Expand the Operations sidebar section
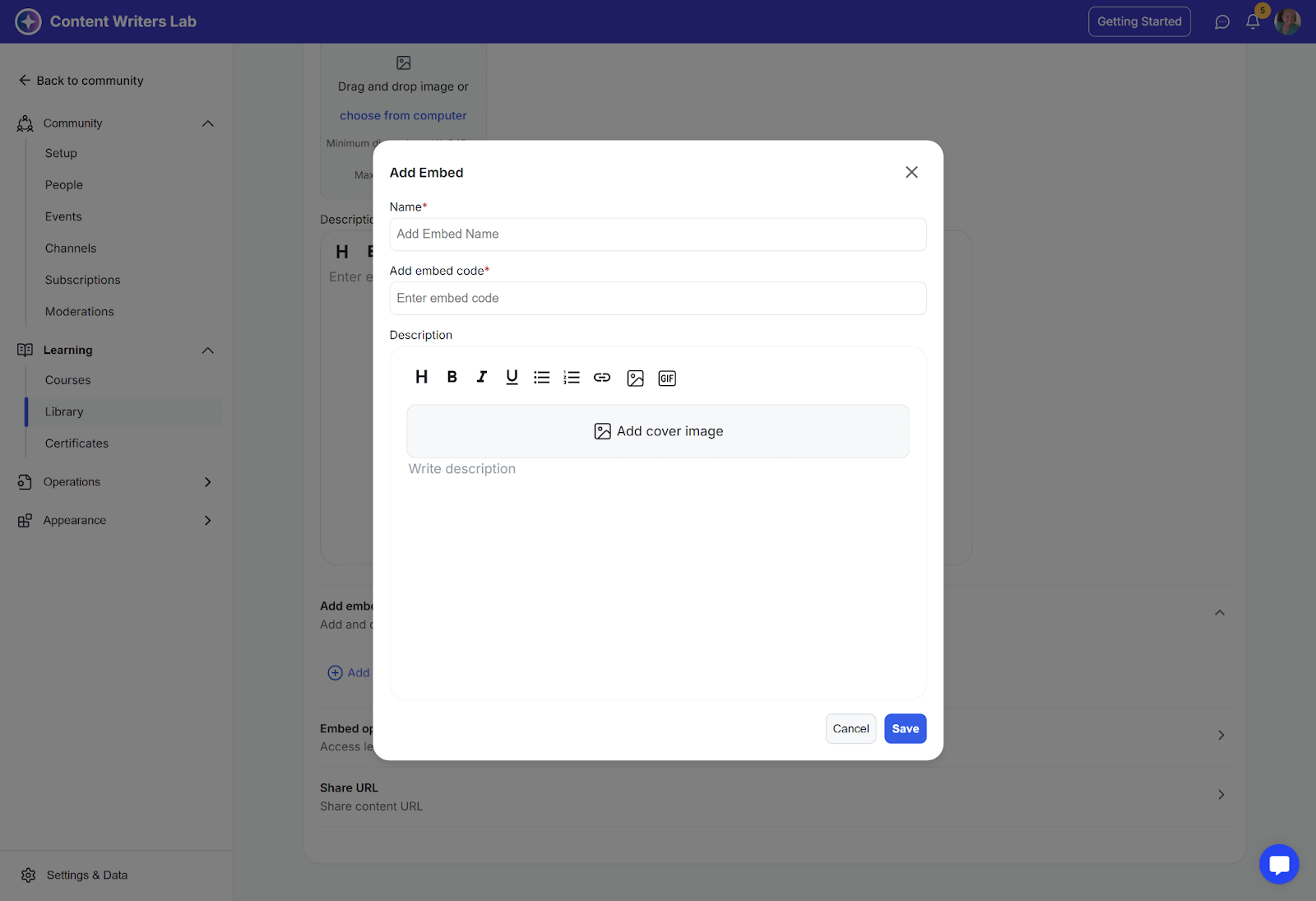Viewport: 1316px width, 901px height. [x=208, y=482]
